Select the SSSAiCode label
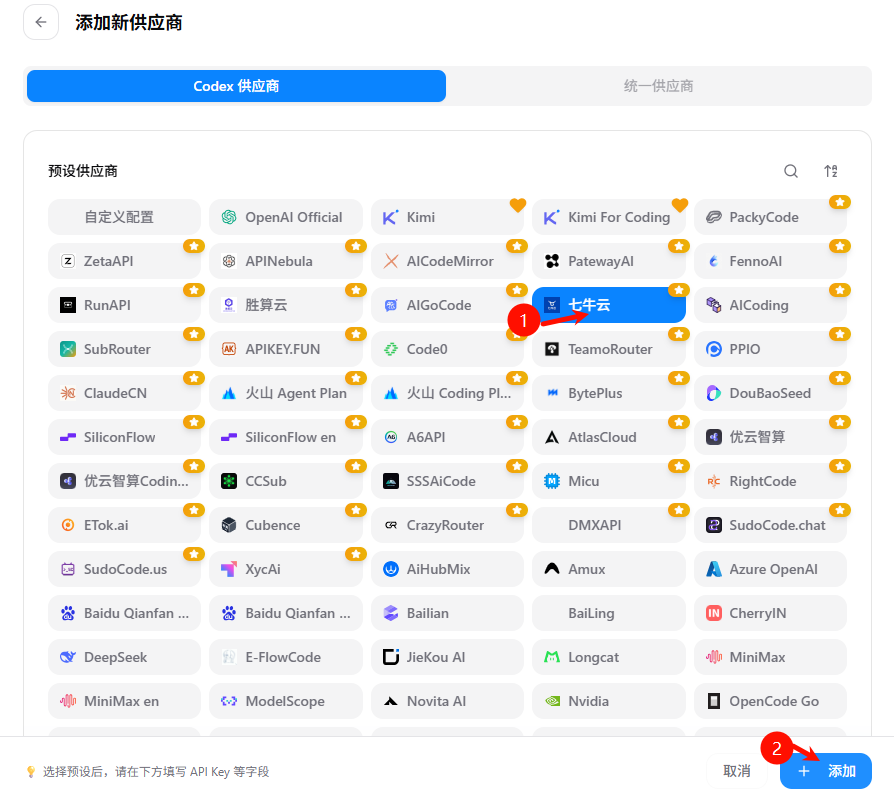Image resolution: width=894 pixels, height=798 pixels. [441, 481]
